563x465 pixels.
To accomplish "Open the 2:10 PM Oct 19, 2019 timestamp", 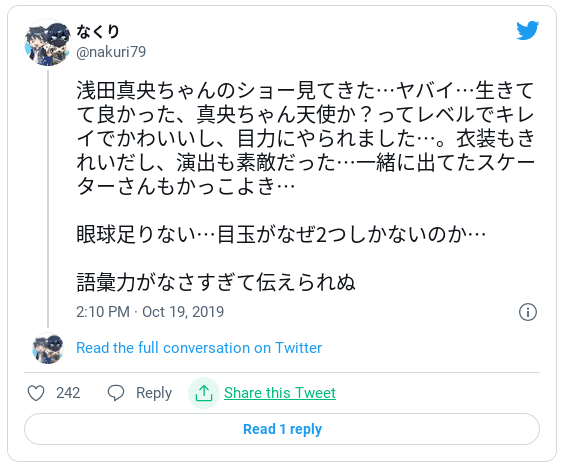I will 150,312.
